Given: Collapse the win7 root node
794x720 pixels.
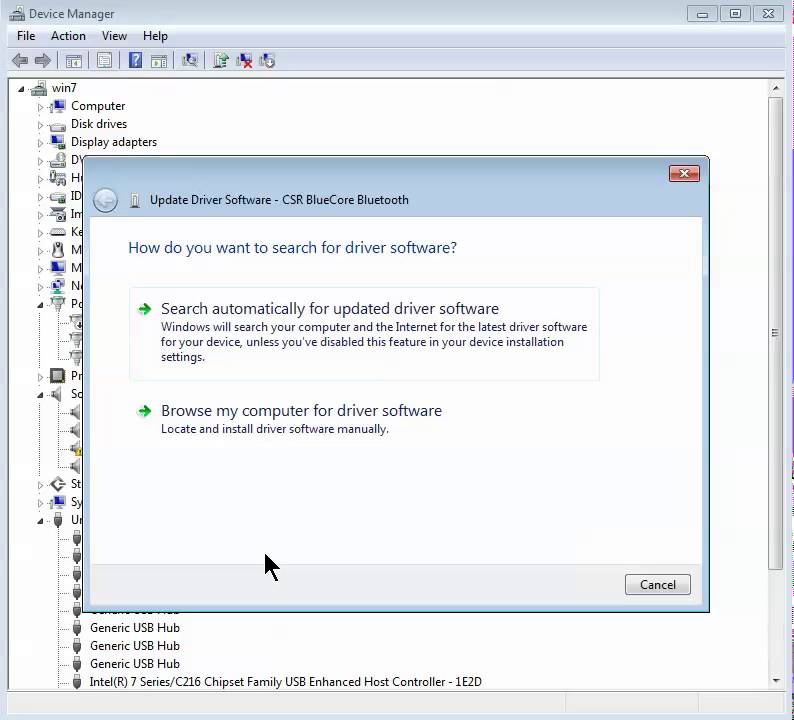Looking at the screenshot, I should tap(21, 90).
